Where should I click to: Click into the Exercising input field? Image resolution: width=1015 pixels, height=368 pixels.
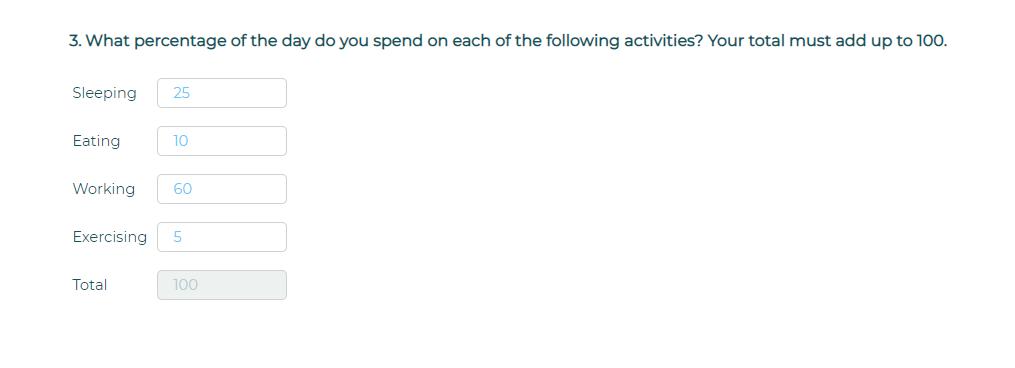[222, 236]
